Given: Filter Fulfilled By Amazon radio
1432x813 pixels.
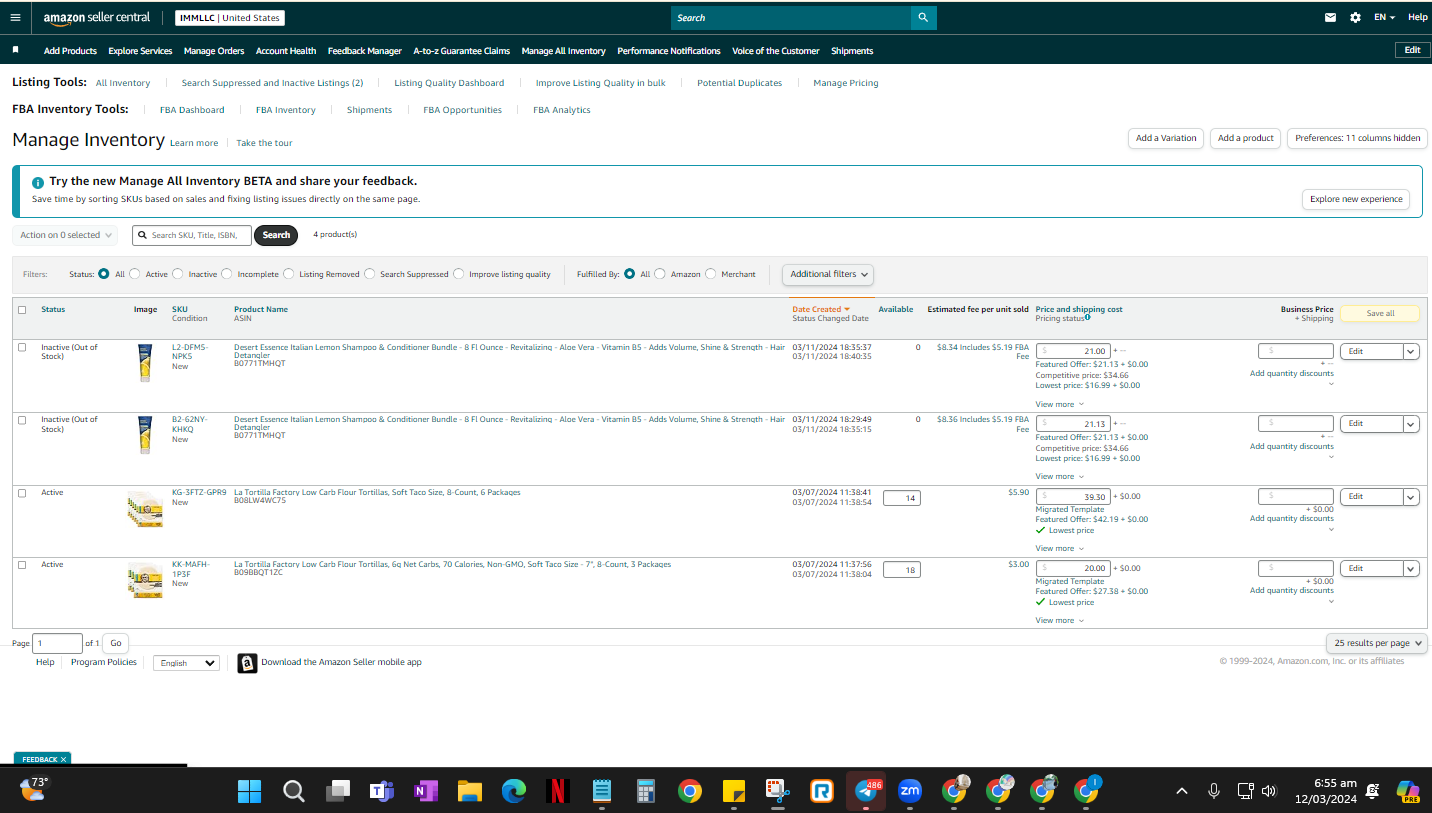Looking at the screenshot, I should pos(660,274).
